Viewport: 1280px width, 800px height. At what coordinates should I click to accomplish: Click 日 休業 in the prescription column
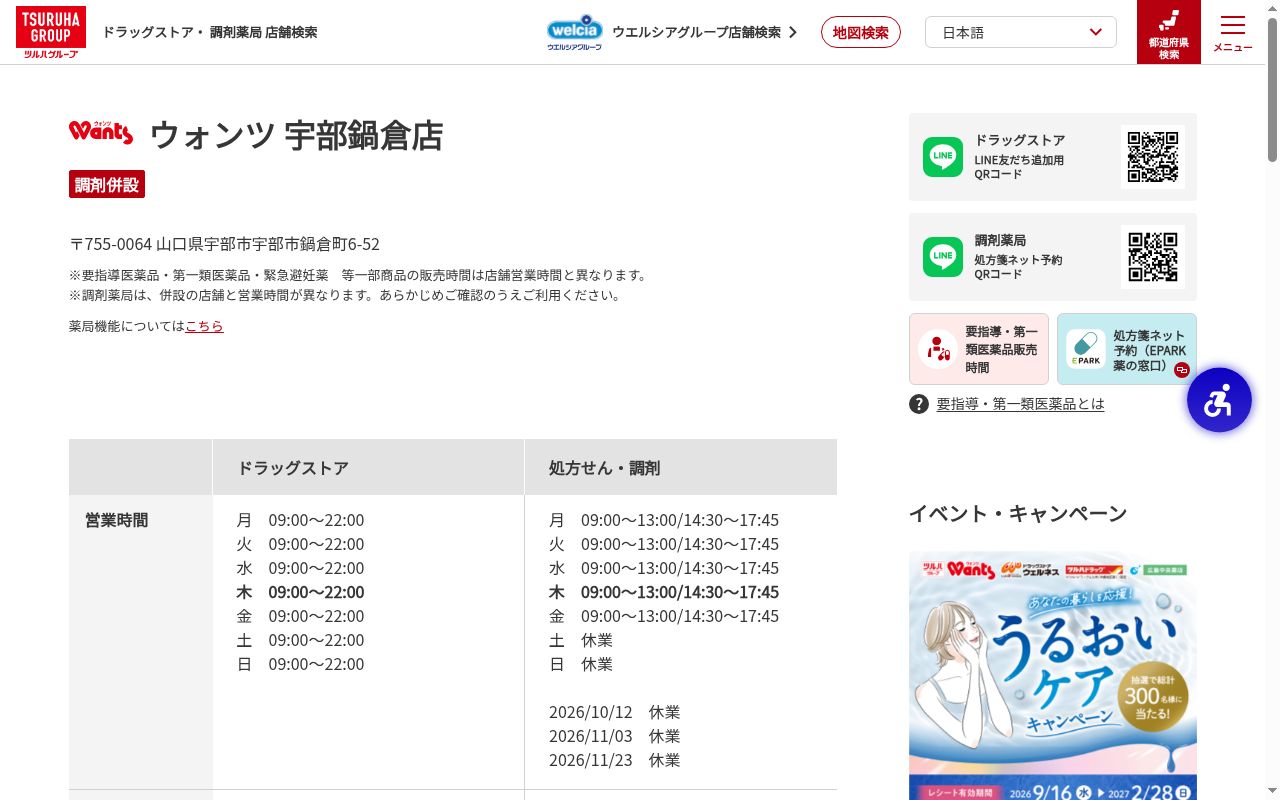[x=581, y=664]
